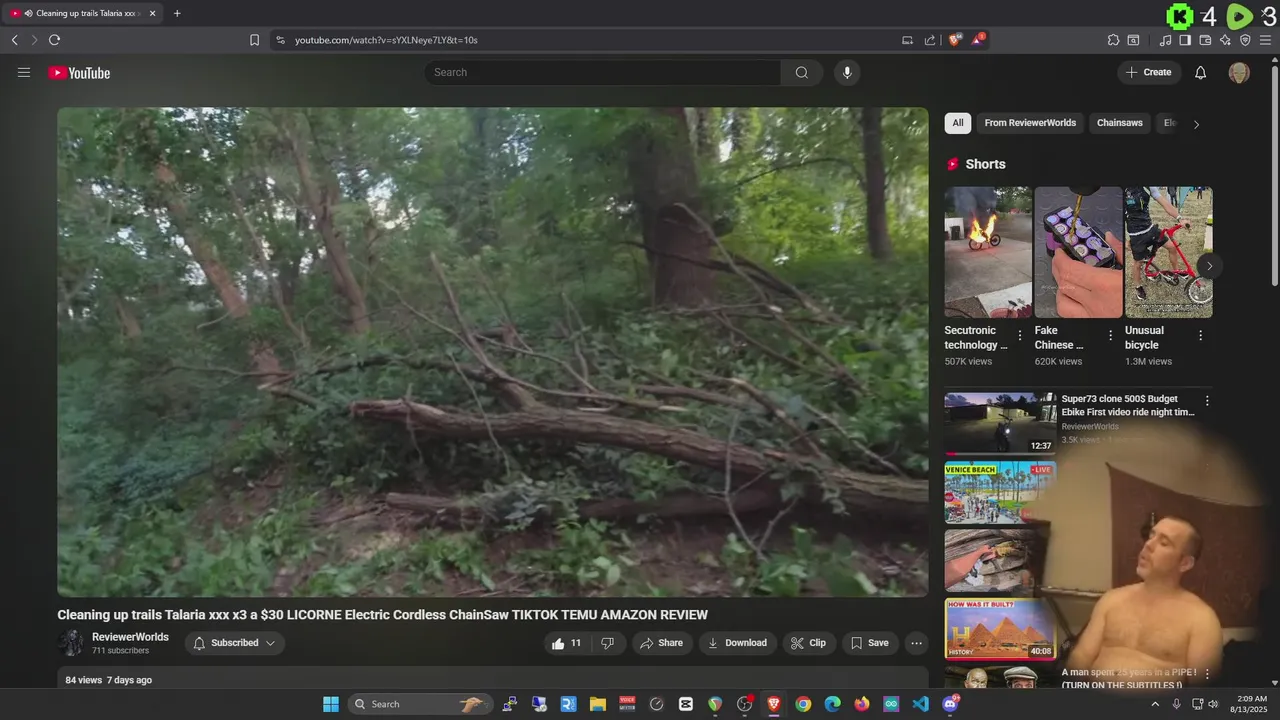Reload the page
The height and width of the screenshot is (720, 1280).
[x=54, y=40]
